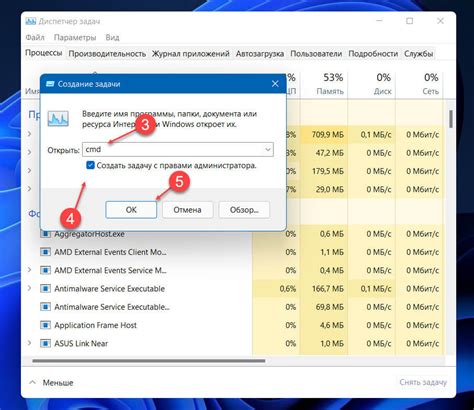Click the ASUS Link Near process icon
Screen dimensions: 474x410
pos(45,343)
